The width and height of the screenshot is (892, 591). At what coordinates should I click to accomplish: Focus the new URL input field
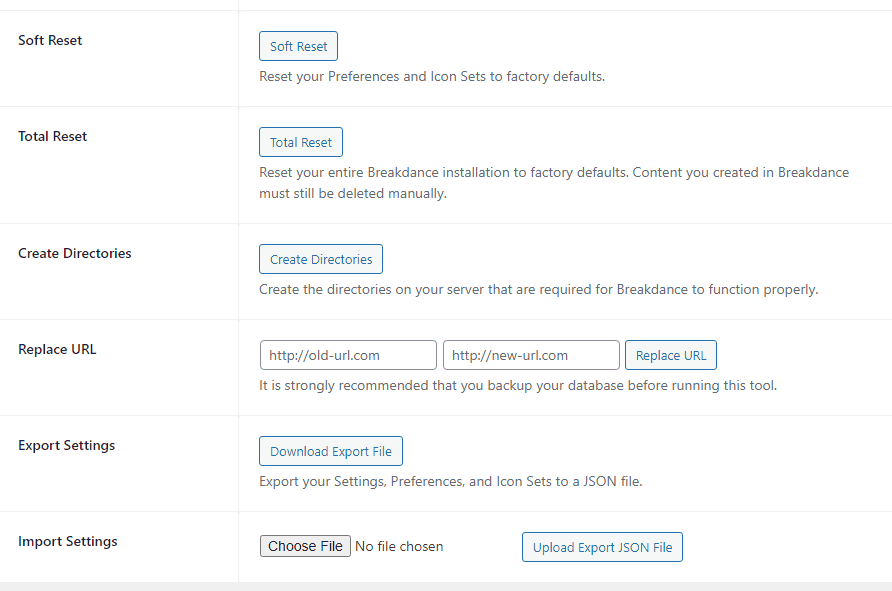click(x=531, y=355)
